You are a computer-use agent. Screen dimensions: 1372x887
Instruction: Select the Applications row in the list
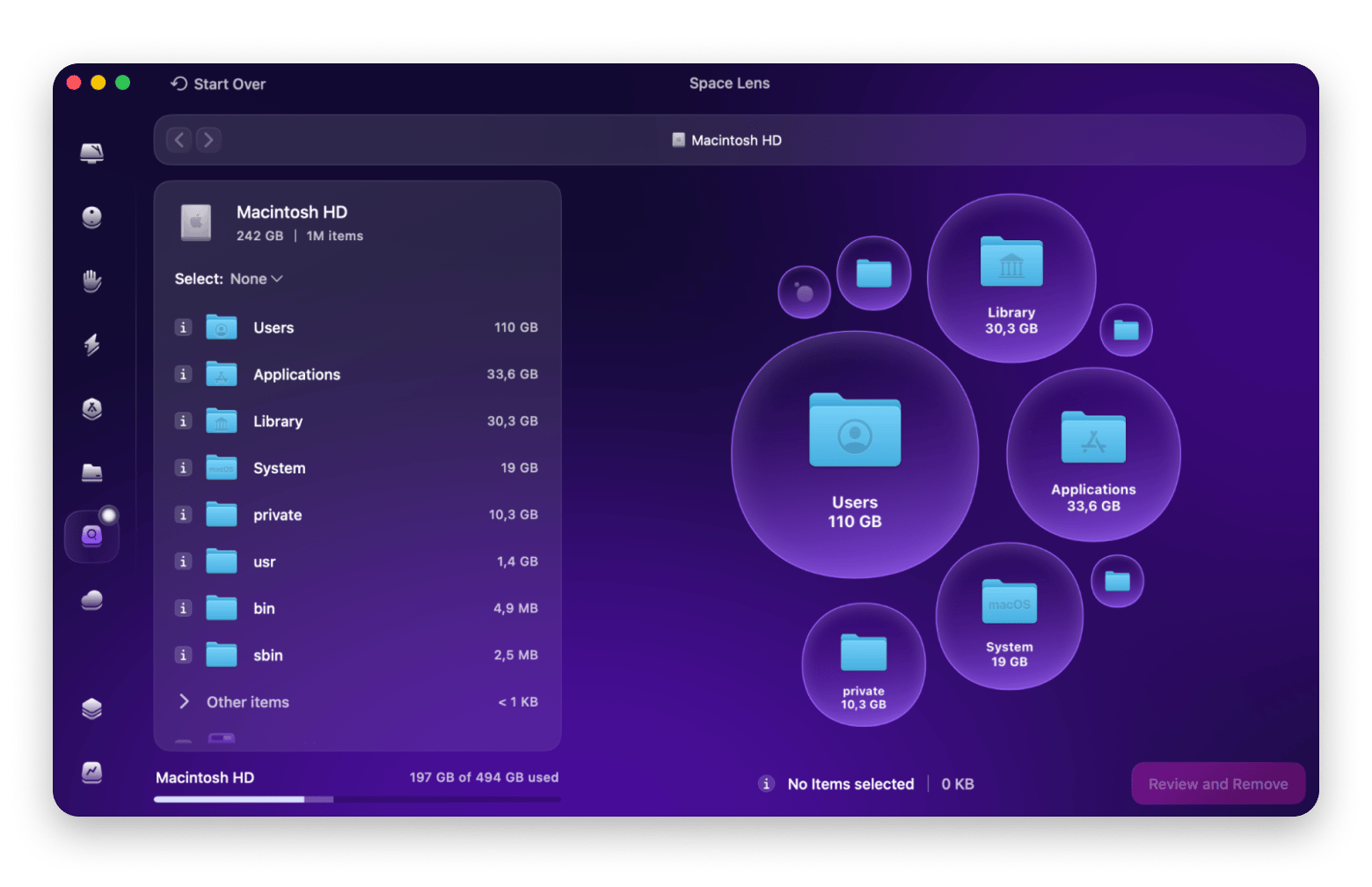coord(357,374)
